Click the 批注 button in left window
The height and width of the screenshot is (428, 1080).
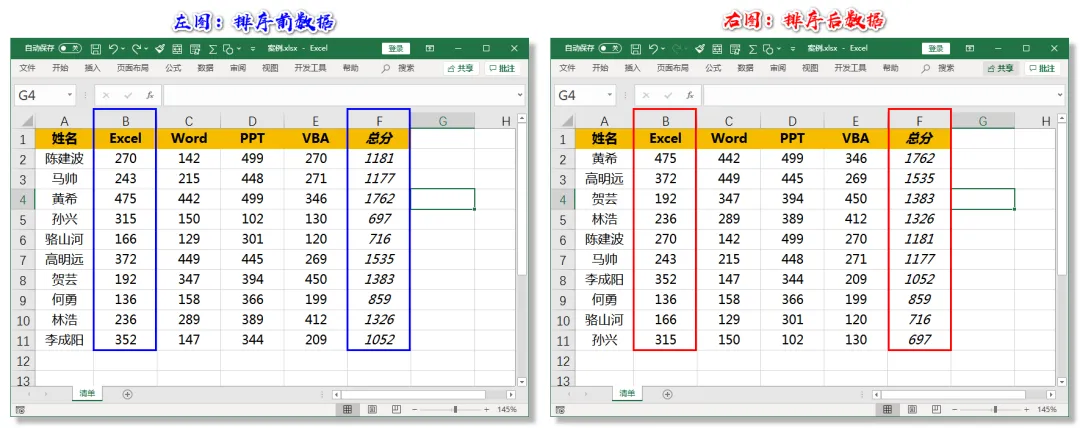point(502,68)
